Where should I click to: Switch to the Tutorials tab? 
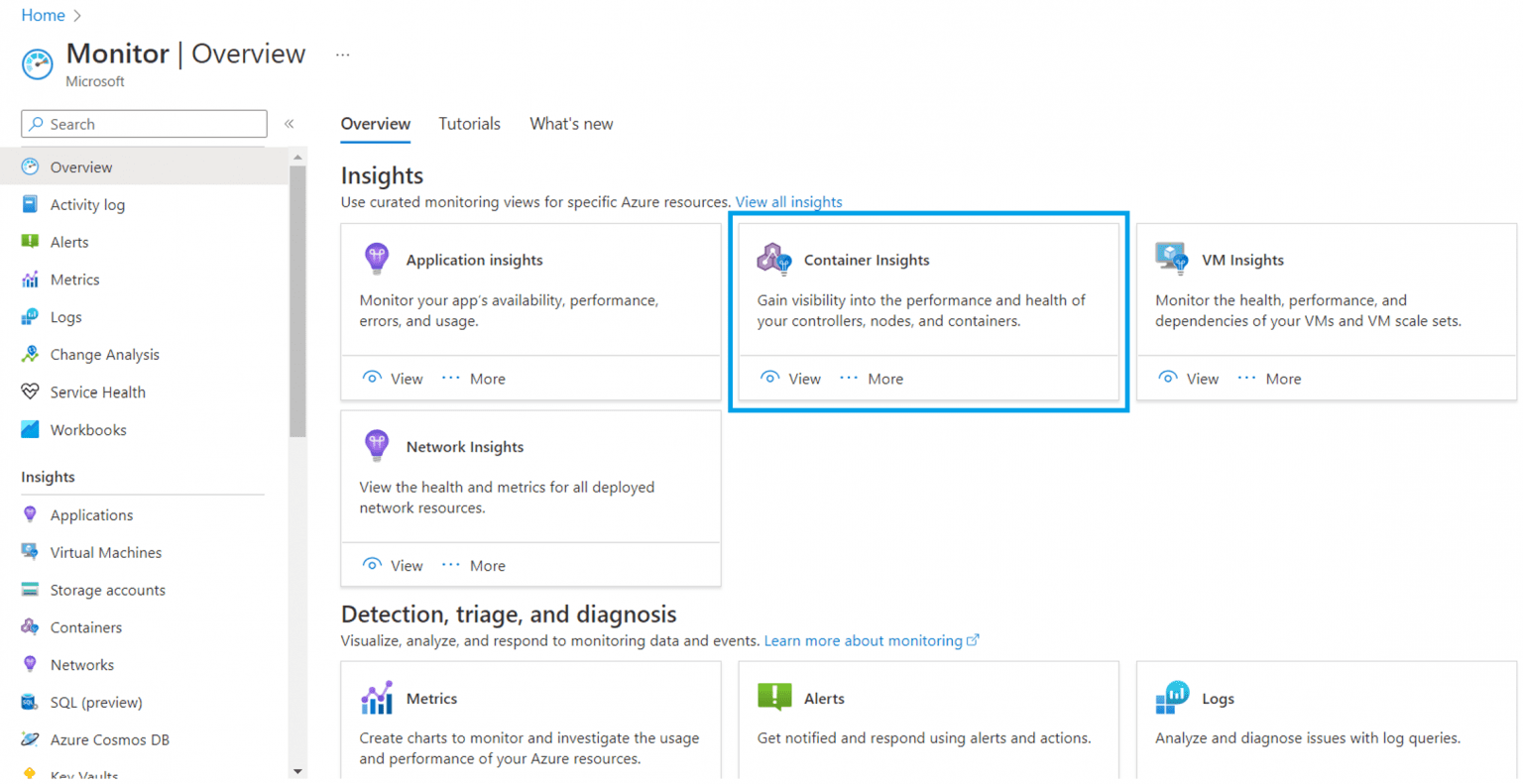469,123
